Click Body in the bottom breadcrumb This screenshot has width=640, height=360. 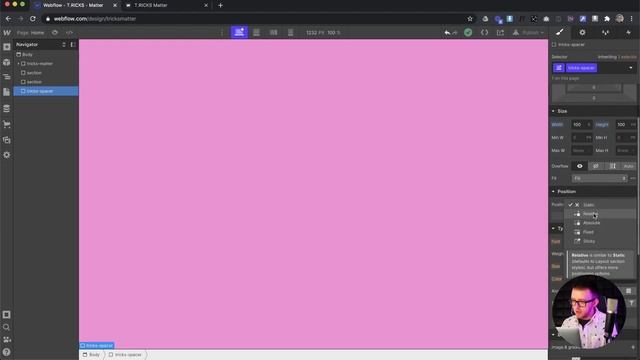91,355
